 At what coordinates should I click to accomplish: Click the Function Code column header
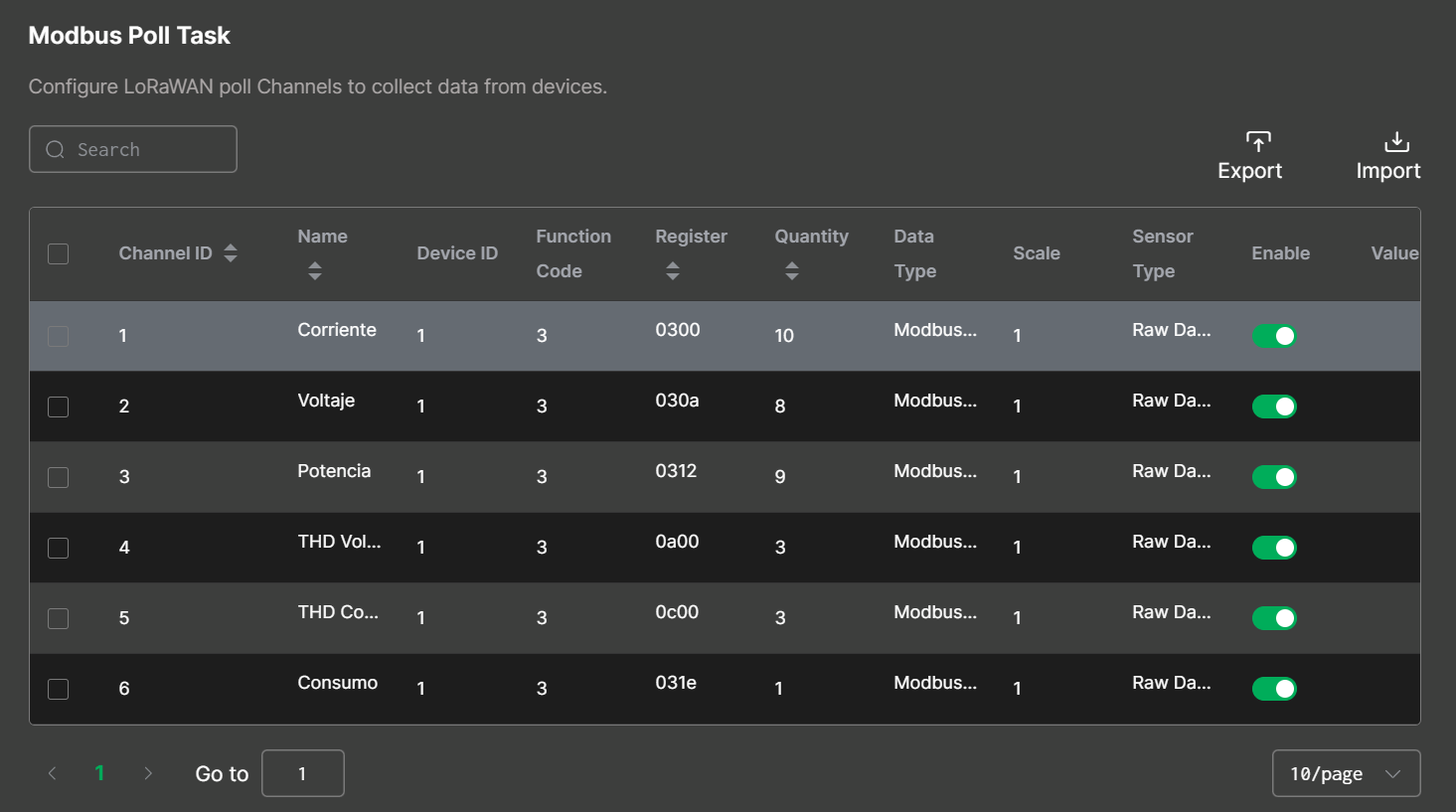click(x=573, y=253)
